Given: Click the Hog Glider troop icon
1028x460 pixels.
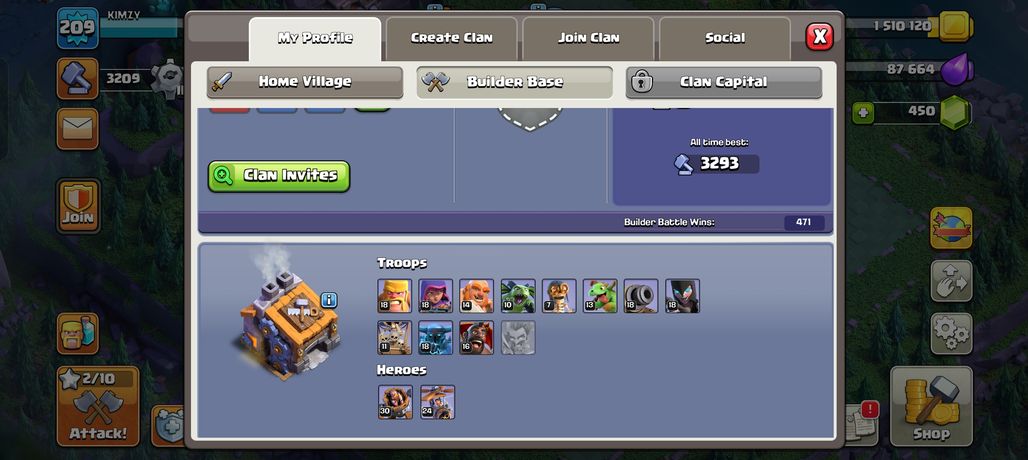Looking at the screenshot, I should 477,337.
